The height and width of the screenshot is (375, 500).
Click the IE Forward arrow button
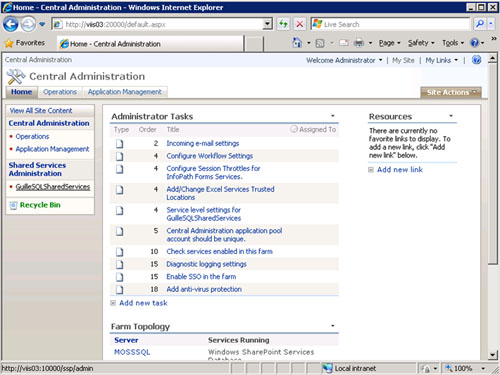coord(28,24)
